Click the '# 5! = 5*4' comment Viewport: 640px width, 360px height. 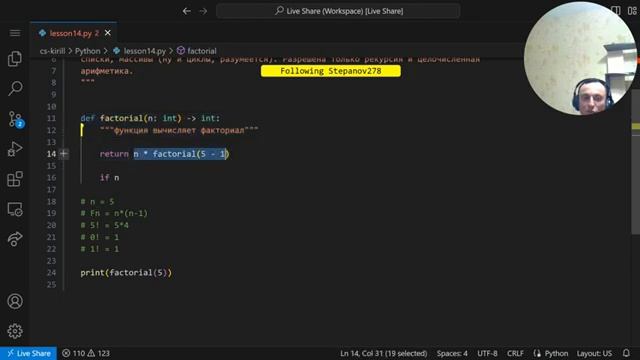[x=104, y=225]
